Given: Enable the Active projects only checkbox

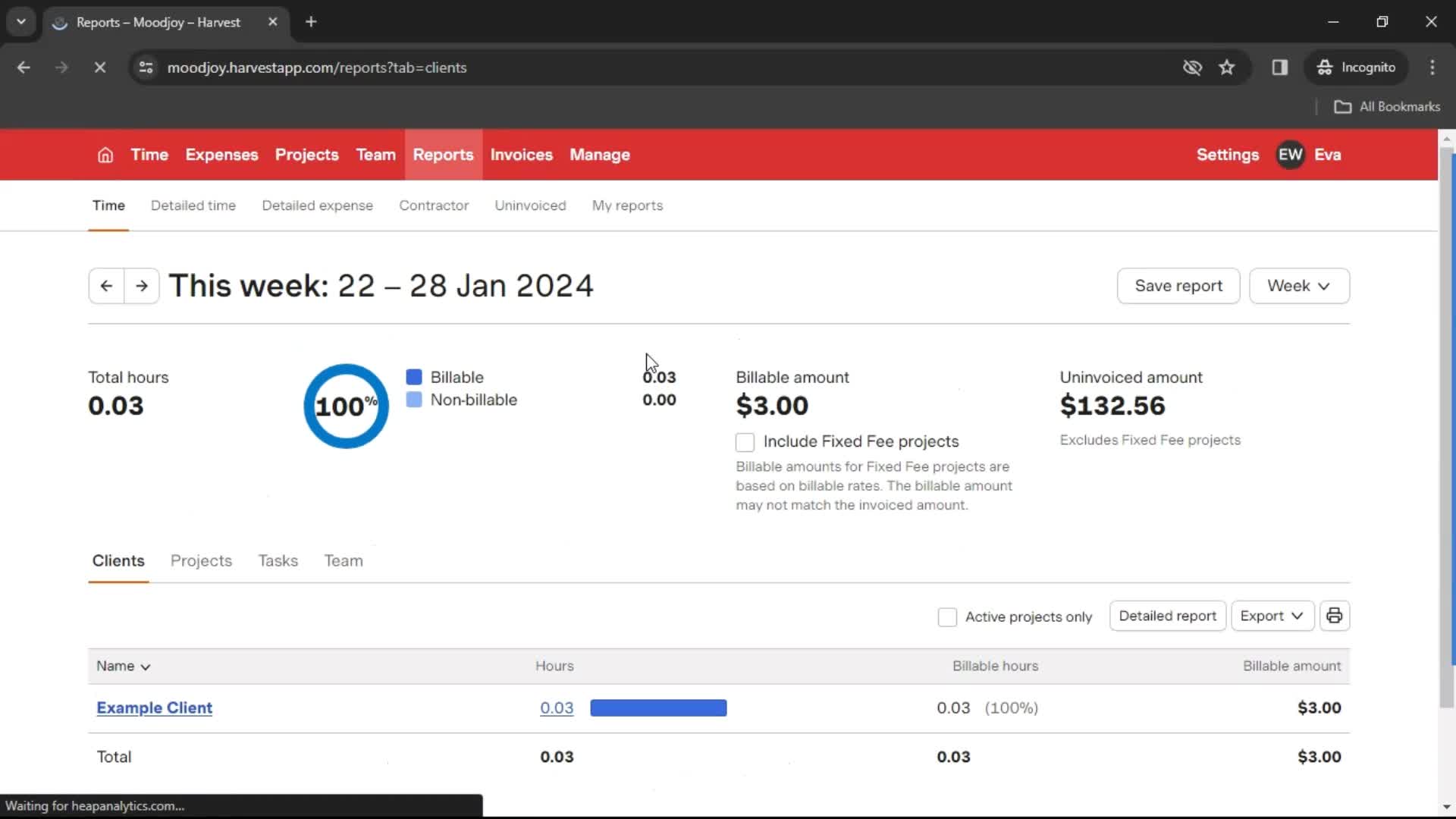Looking at the screenshot, I should [947, 615].
